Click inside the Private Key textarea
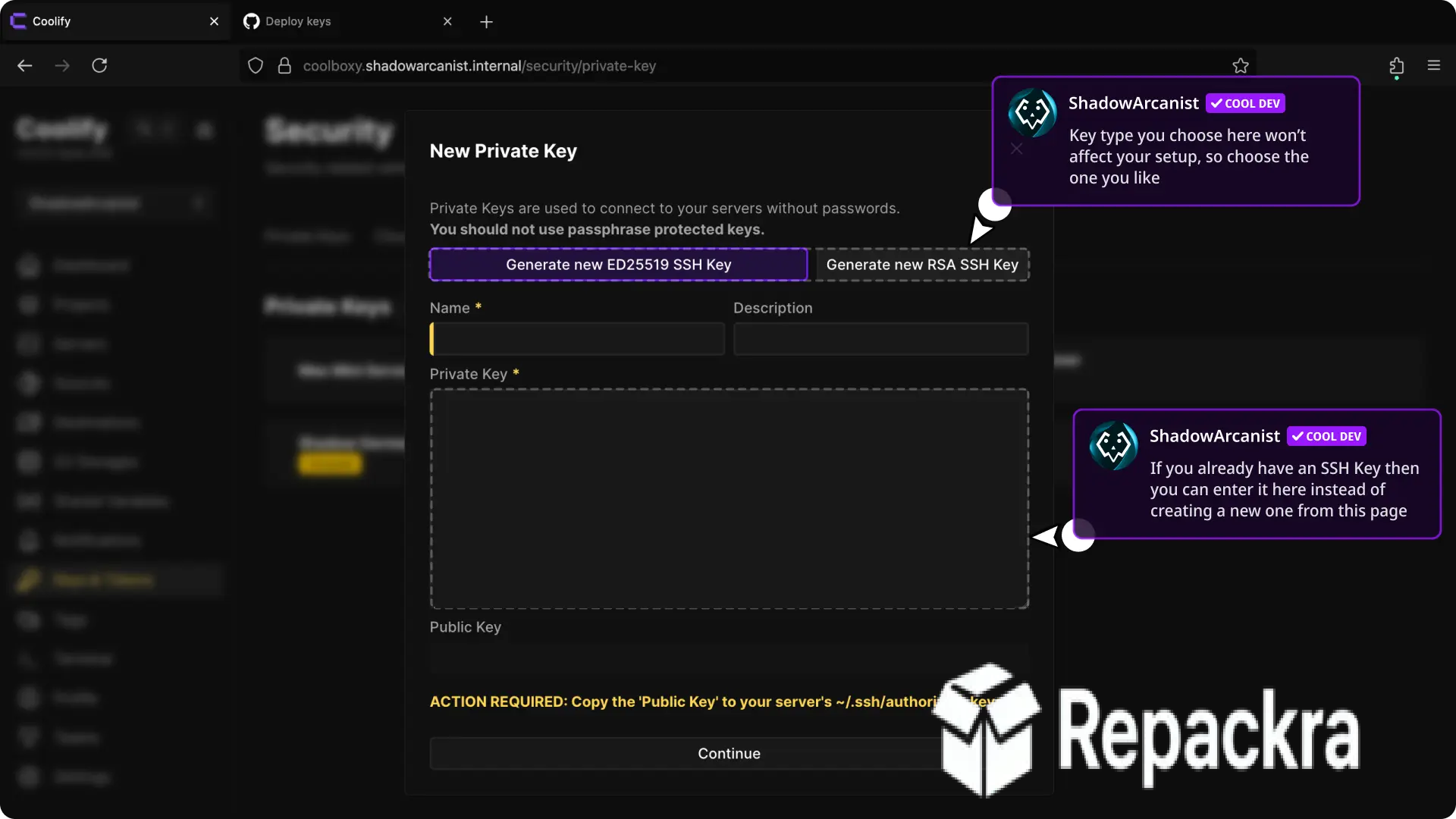The width and height of the screenshot is (1456, 819). (730, 499)
